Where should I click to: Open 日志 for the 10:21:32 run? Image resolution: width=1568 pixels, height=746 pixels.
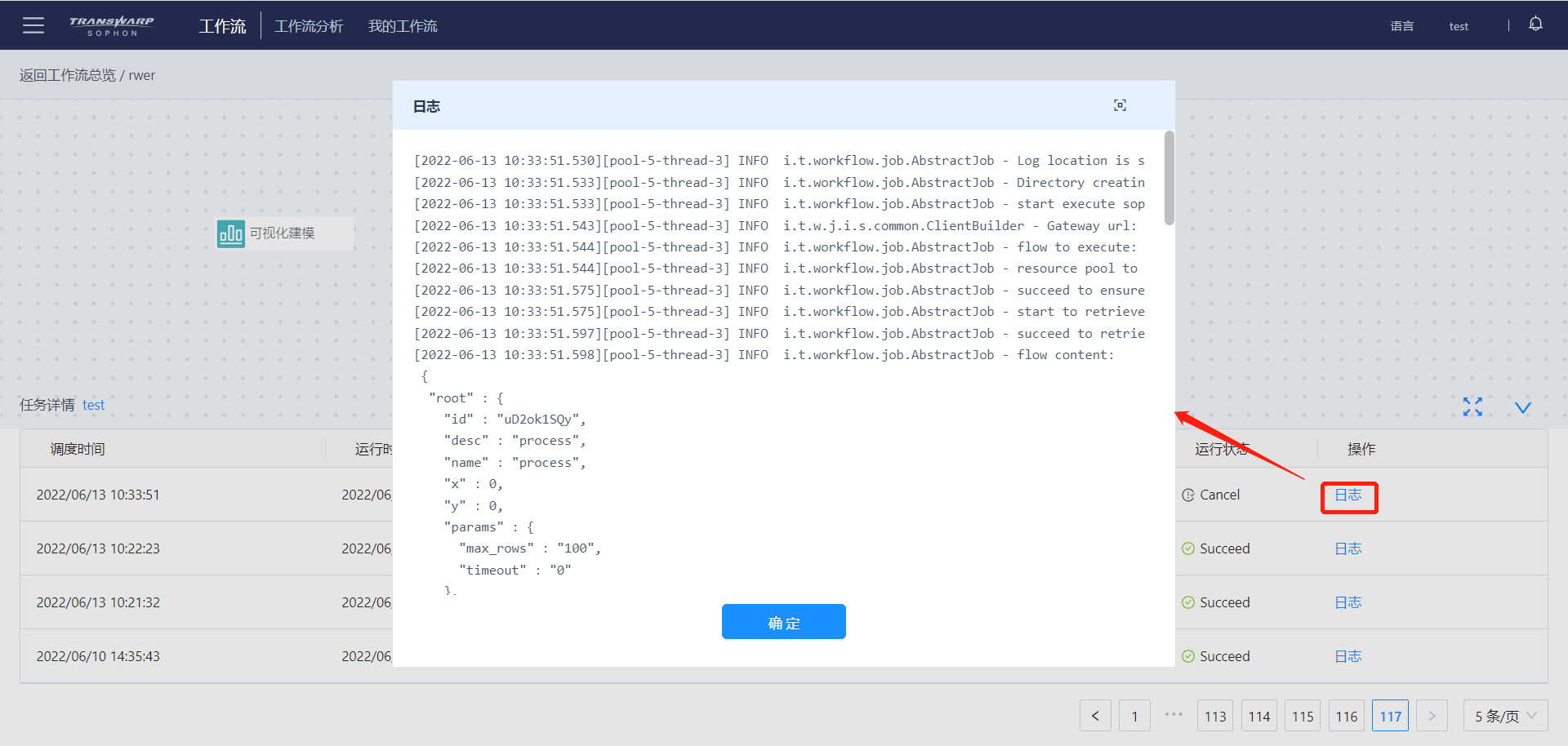point(1348,602)
